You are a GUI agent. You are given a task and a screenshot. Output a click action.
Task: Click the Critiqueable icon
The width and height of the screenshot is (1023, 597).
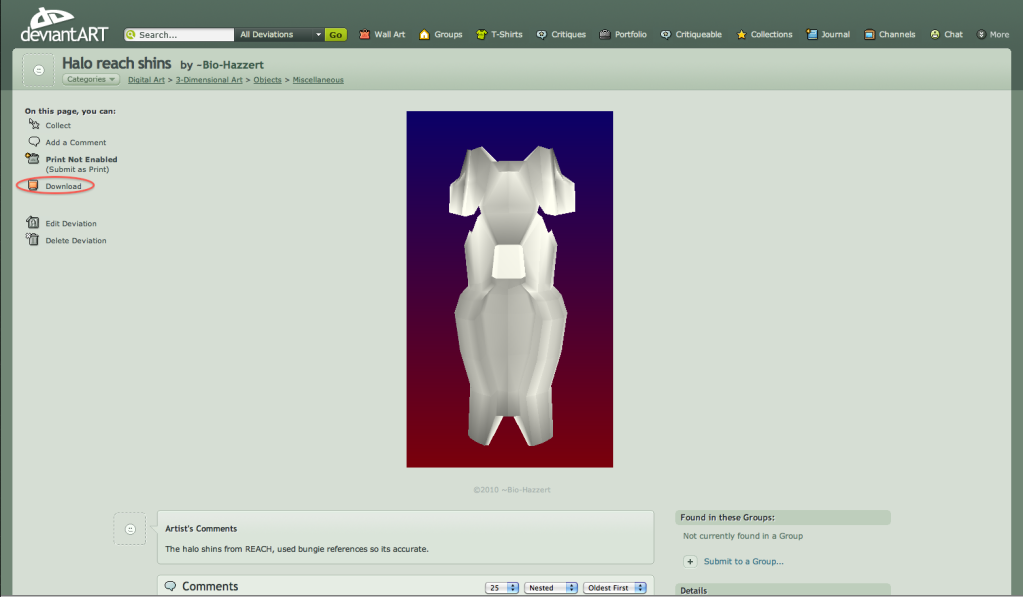(665, 35)
